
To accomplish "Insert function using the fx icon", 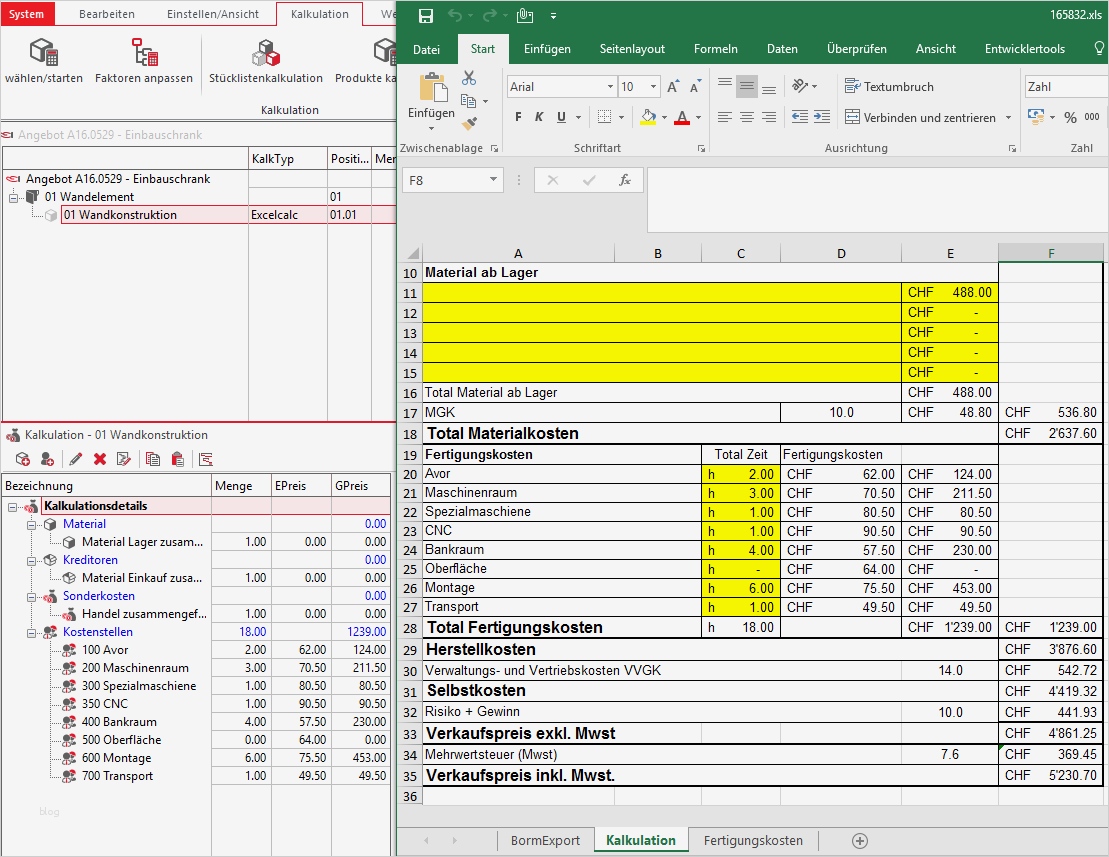I will [x=625, y=180].
